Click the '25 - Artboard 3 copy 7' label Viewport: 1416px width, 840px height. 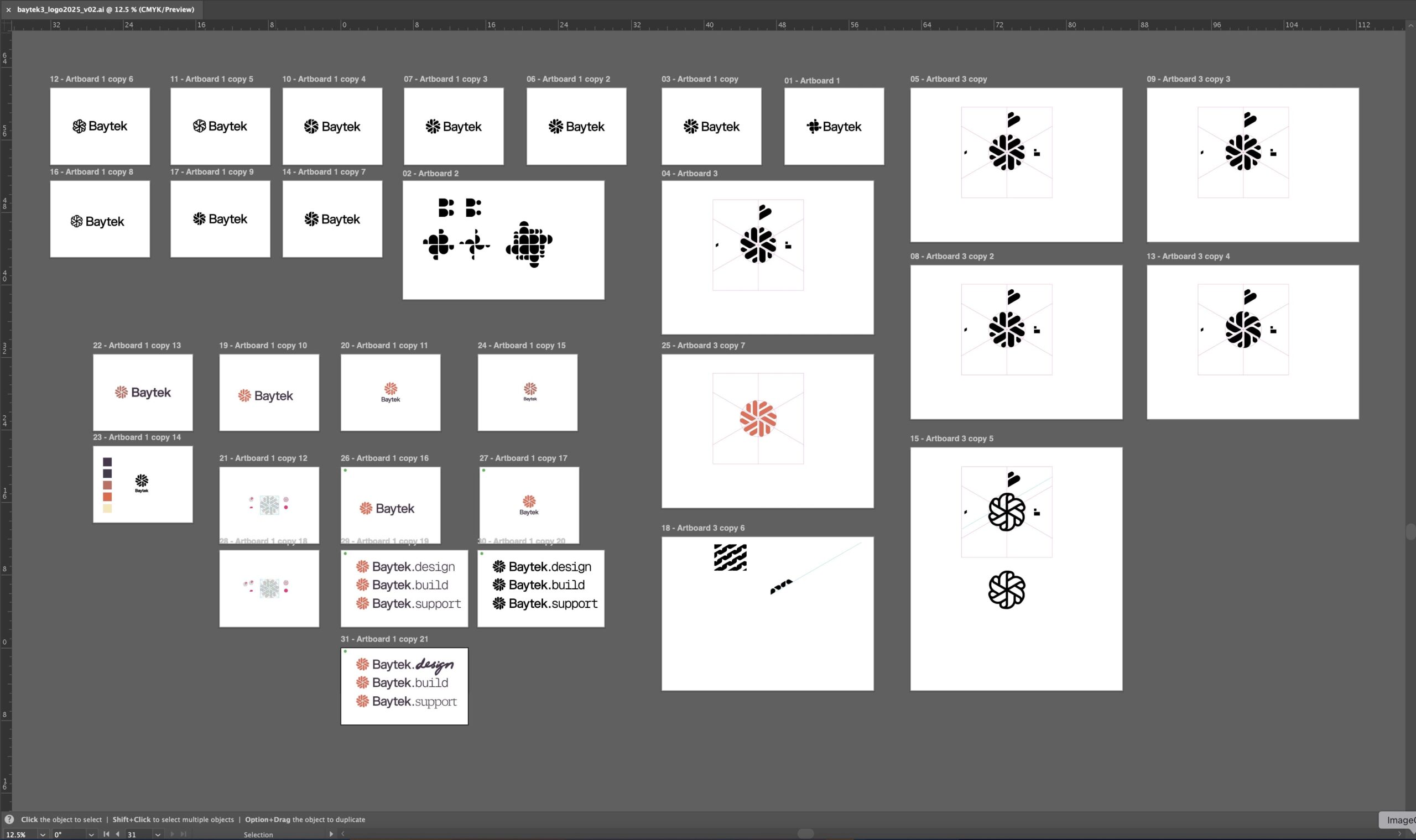(703, 345)
